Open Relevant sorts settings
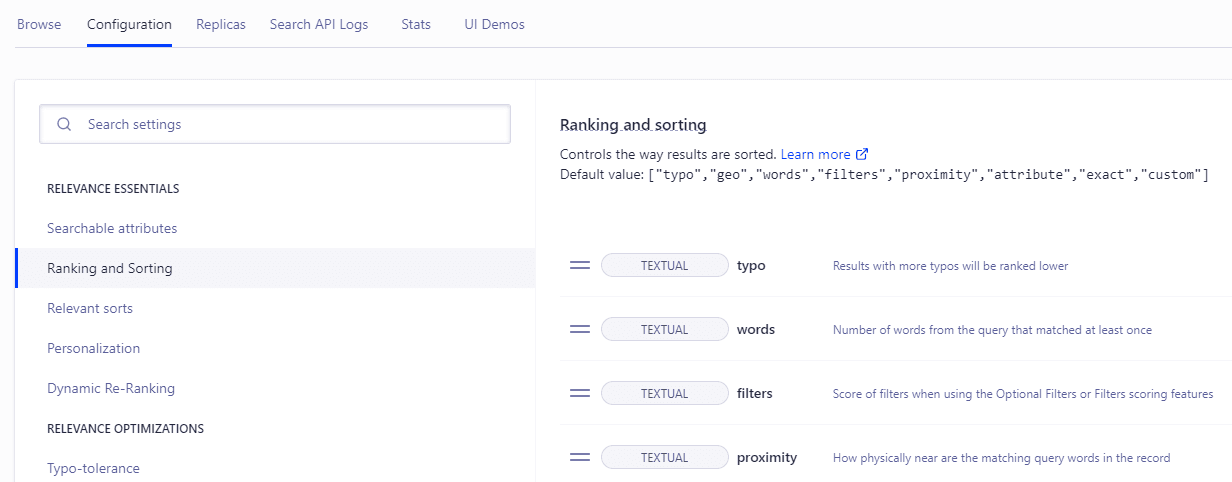Viewport: 1232px width, 482px height. click(x=90, y=308)
